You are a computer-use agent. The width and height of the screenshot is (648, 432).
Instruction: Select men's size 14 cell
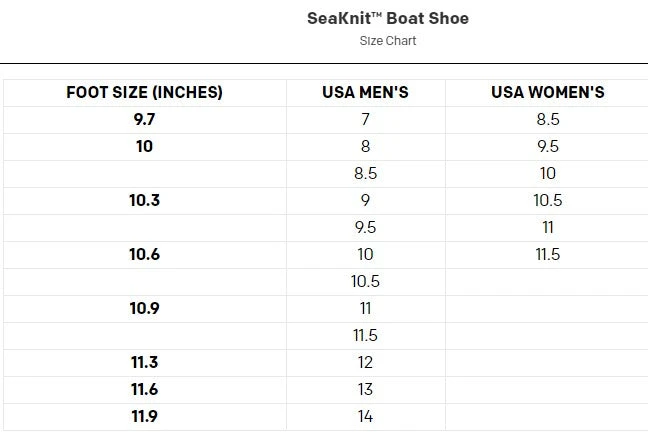[365, 416]
